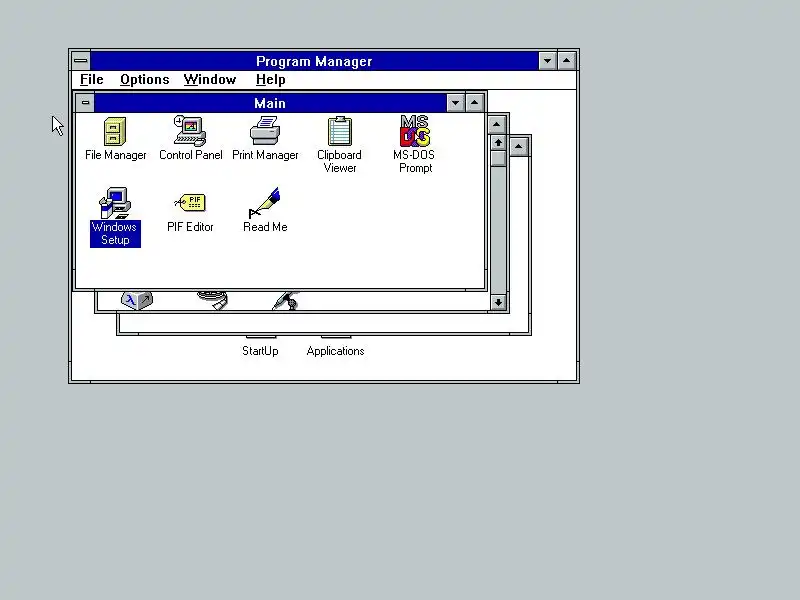Click the scrollbar thumb in the background group window
The height and width of the screenshot is (600, 800).
(498, 158)
